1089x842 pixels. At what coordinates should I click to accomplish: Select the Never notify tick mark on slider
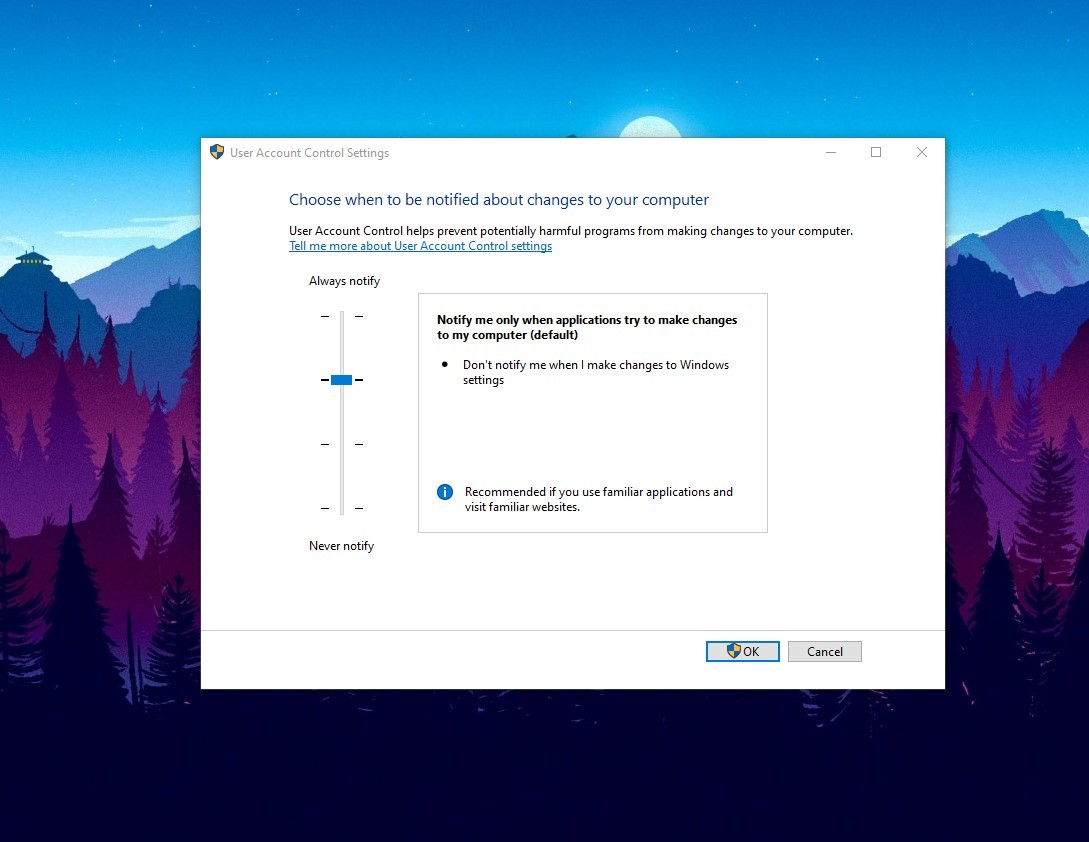coord(325,508)
